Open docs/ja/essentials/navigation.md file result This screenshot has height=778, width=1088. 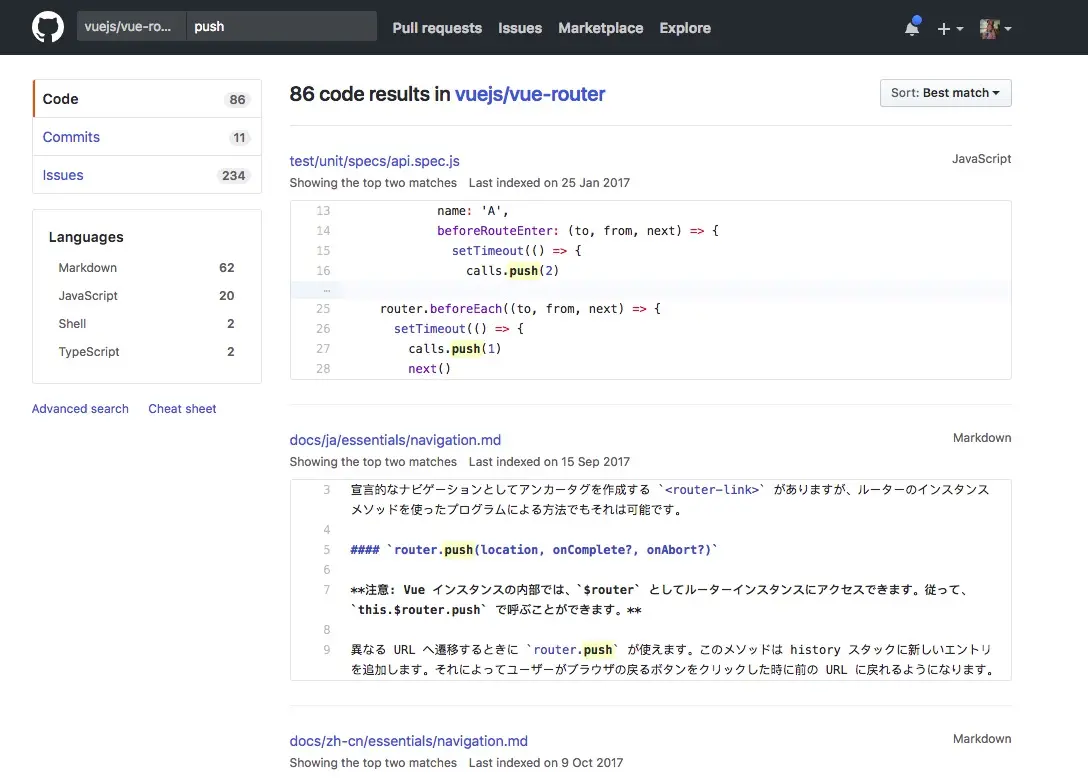(x=396, y=440)
